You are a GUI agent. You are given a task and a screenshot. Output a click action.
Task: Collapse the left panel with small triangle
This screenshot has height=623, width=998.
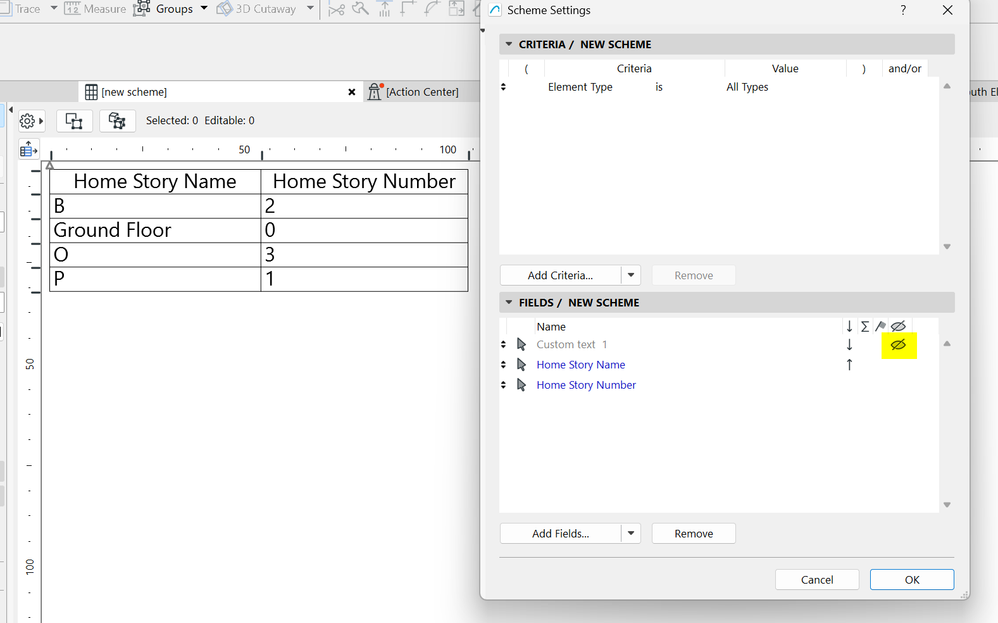[11, 109]
